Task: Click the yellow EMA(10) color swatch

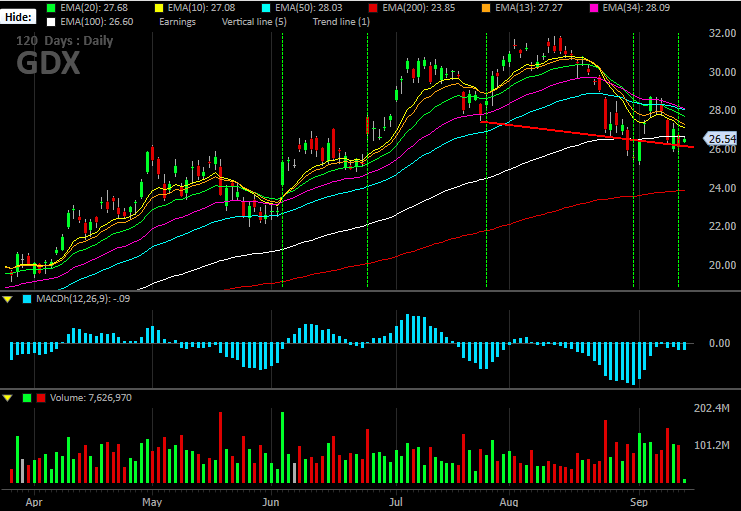Action: coord(160,8)
